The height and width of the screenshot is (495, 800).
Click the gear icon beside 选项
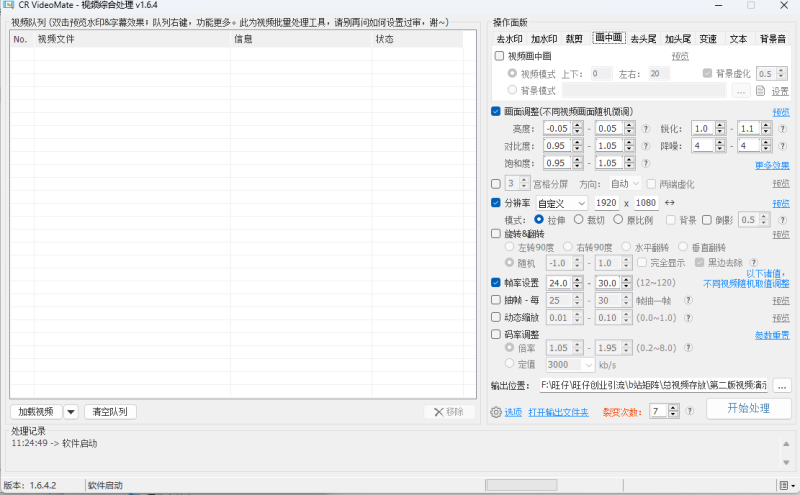click(495, 412)
